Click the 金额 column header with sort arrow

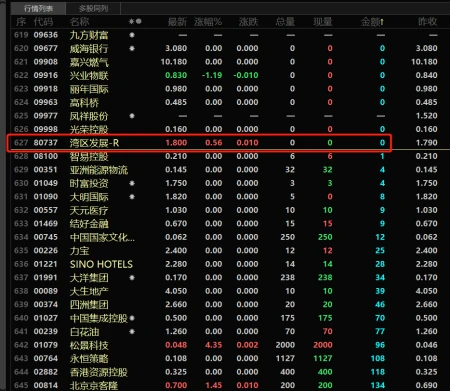[372, 22]
